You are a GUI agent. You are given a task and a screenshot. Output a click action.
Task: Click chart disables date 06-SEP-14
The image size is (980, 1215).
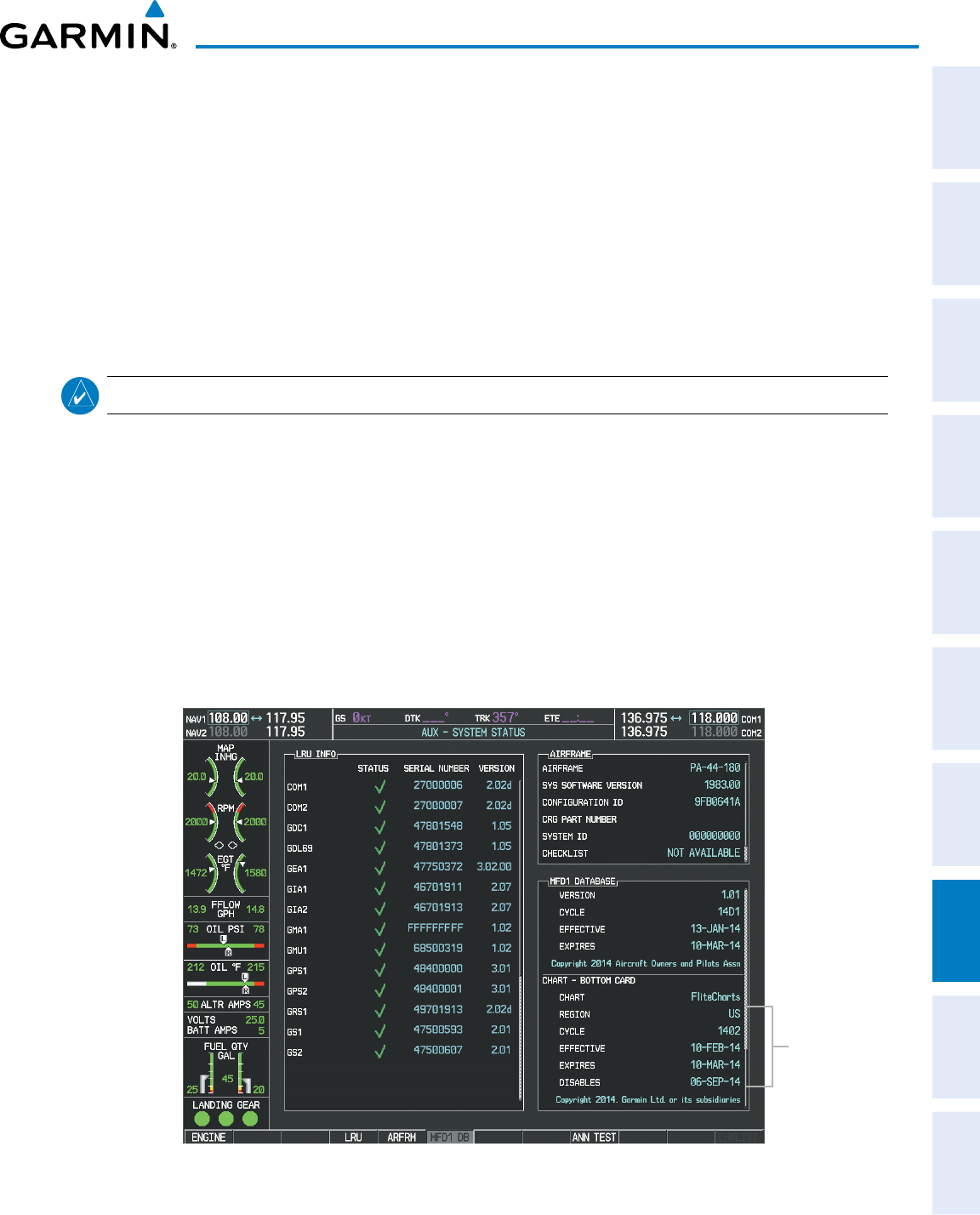point(715,1081)
